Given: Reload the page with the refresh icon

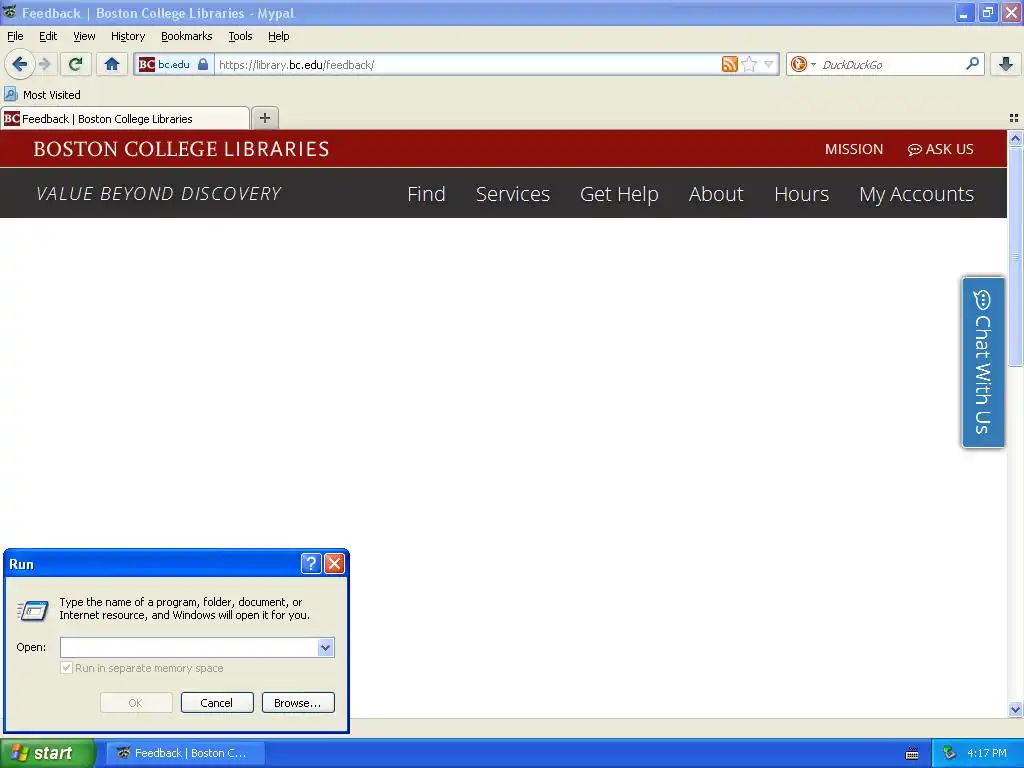Looking at the screenshot, I should pyautogui.click(x=76, y=64).
